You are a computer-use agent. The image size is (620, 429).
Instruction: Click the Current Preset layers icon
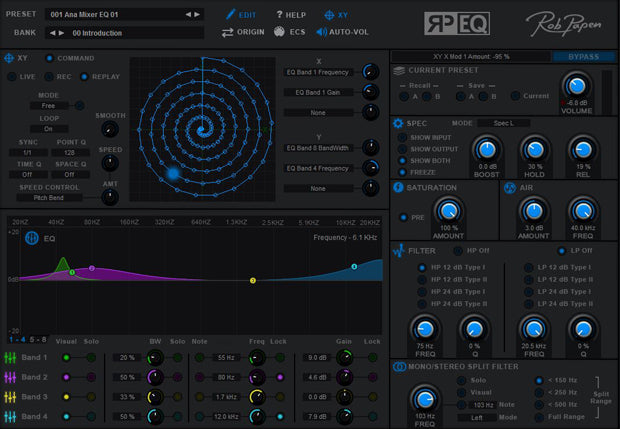coord(399,70)
